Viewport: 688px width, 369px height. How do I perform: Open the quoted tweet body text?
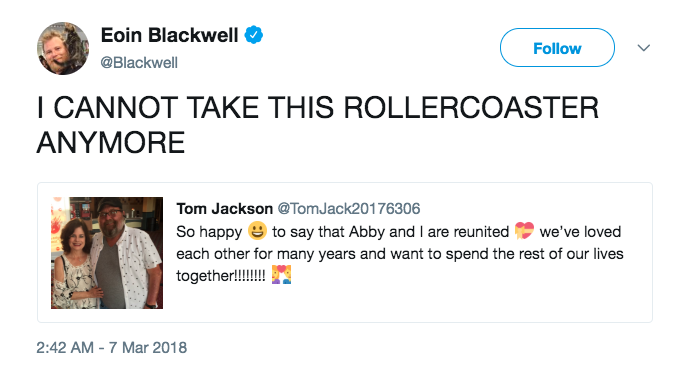click(x=400, y=254)
